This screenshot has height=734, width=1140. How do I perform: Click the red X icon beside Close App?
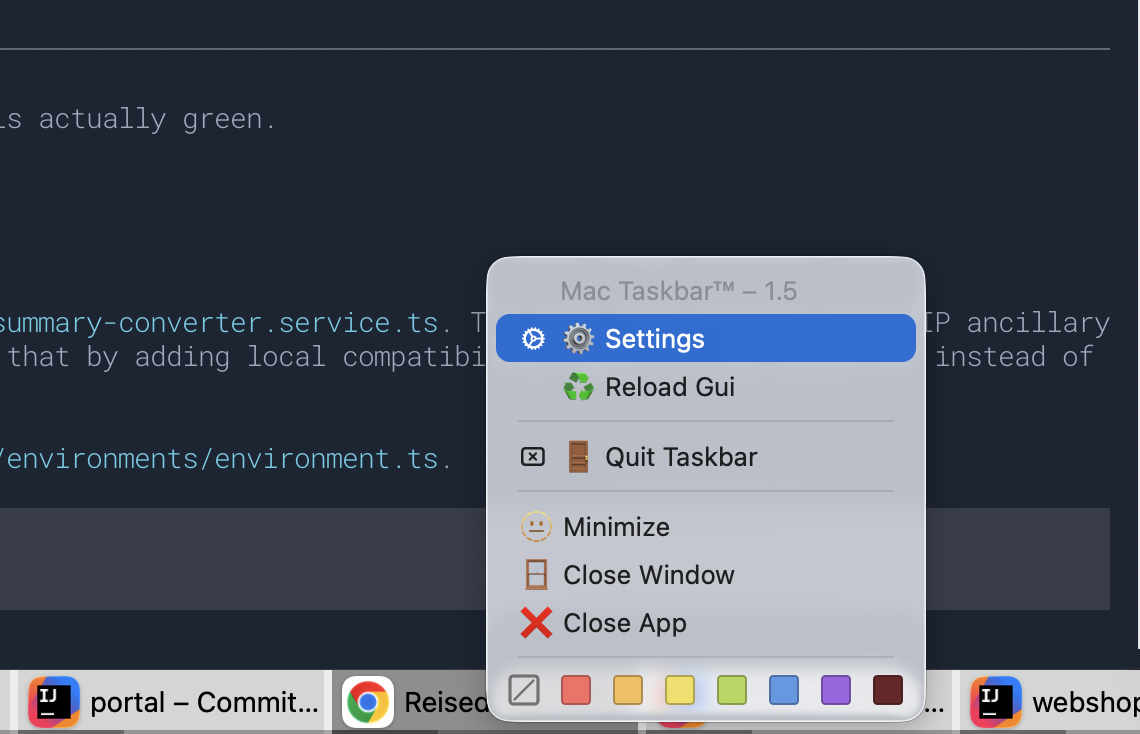click(537, 623)
